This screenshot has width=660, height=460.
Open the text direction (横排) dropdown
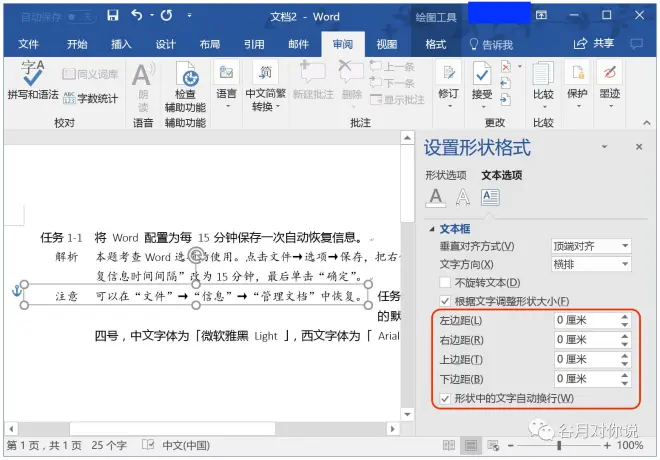[x=591, y=264]
